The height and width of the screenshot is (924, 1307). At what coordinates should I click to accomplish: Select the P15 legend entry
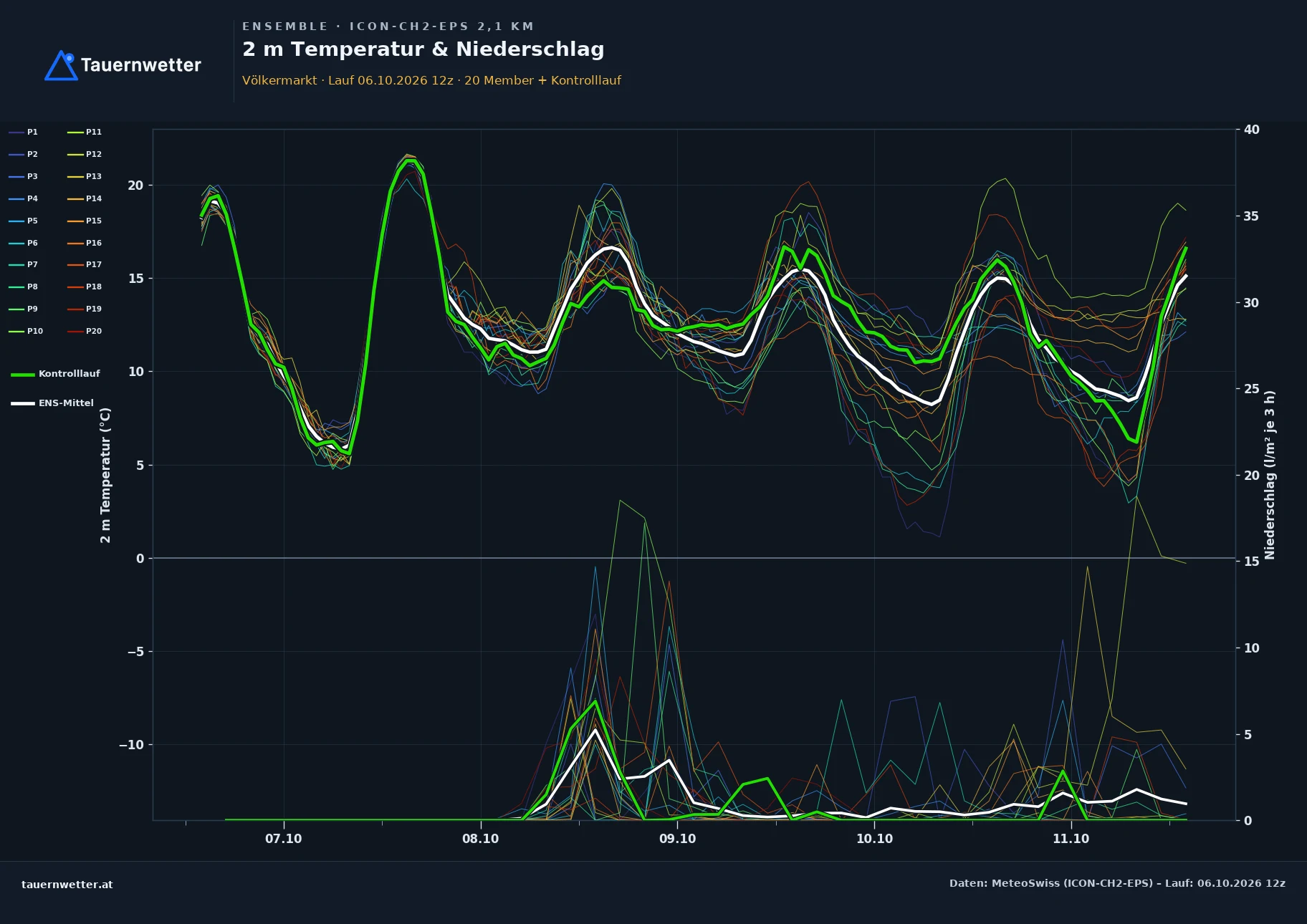[x=85, y=221]
